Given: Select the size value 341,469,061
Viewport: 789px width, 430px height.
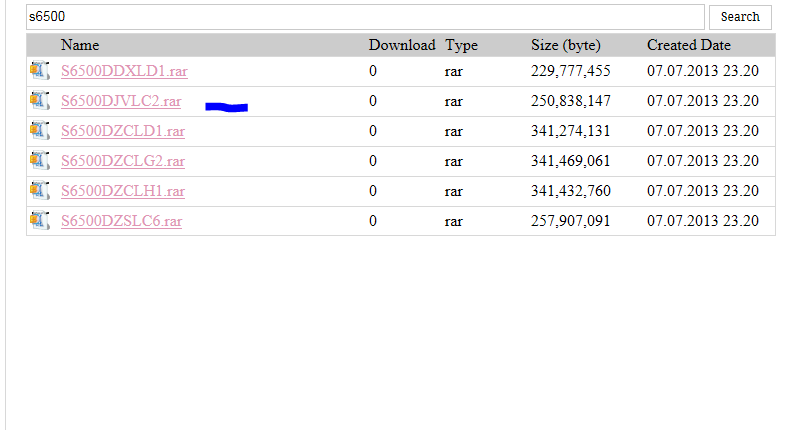Looking at the screenshot, I should [x=571, y=161].
